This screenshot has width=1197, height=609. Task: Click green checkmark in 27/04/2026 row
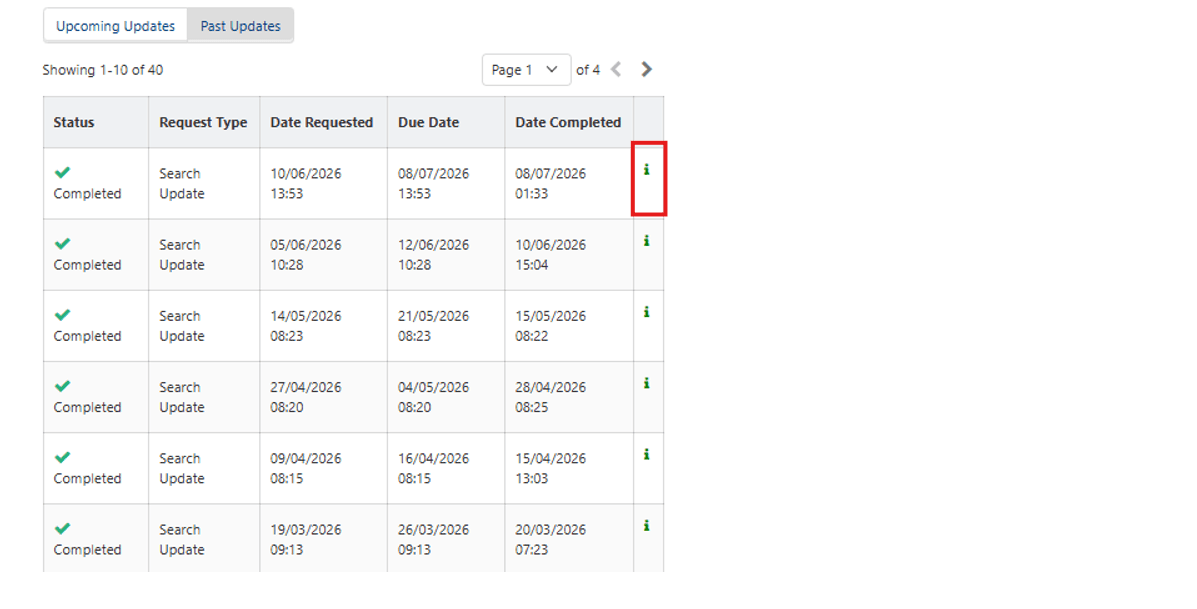point(63,385)
